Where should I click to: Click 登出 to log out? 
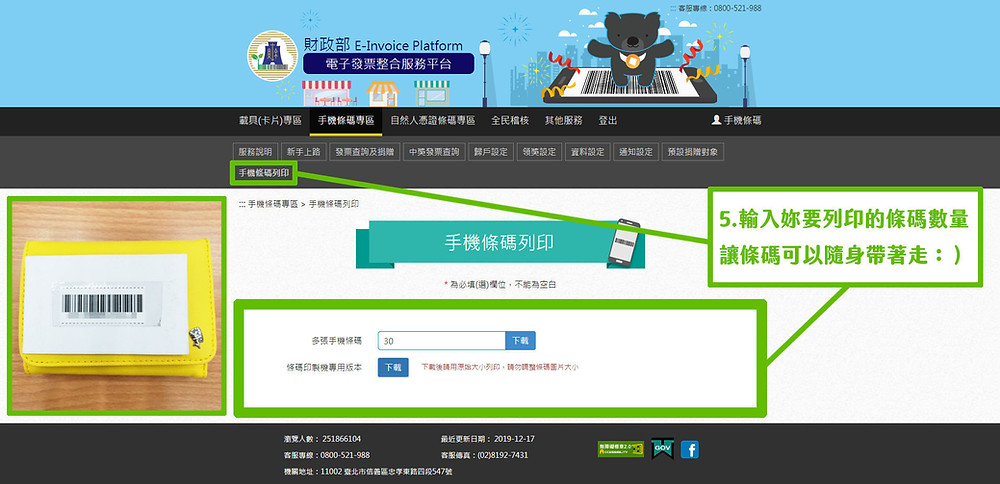tap(608, 121)
